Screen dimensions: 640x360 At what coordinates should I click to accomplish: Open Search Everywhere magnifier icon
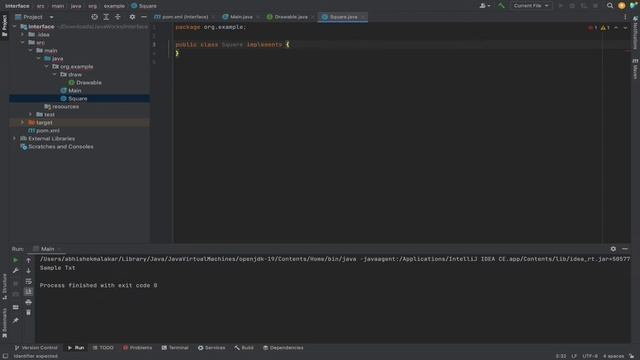(x=610, y=6)
